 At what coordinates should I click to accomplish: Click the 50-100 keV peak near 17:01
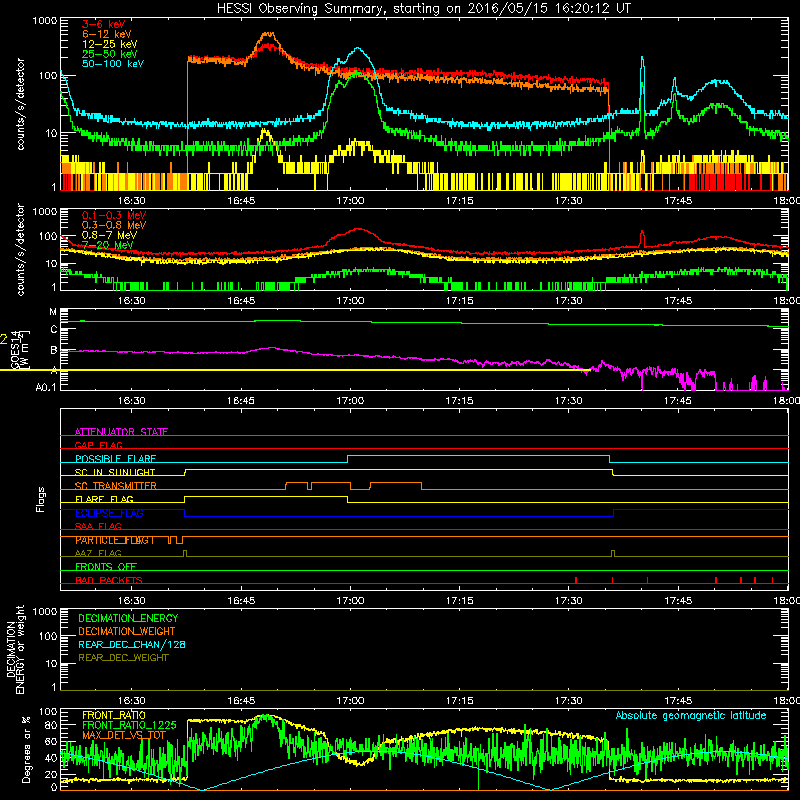click(358, 49)
